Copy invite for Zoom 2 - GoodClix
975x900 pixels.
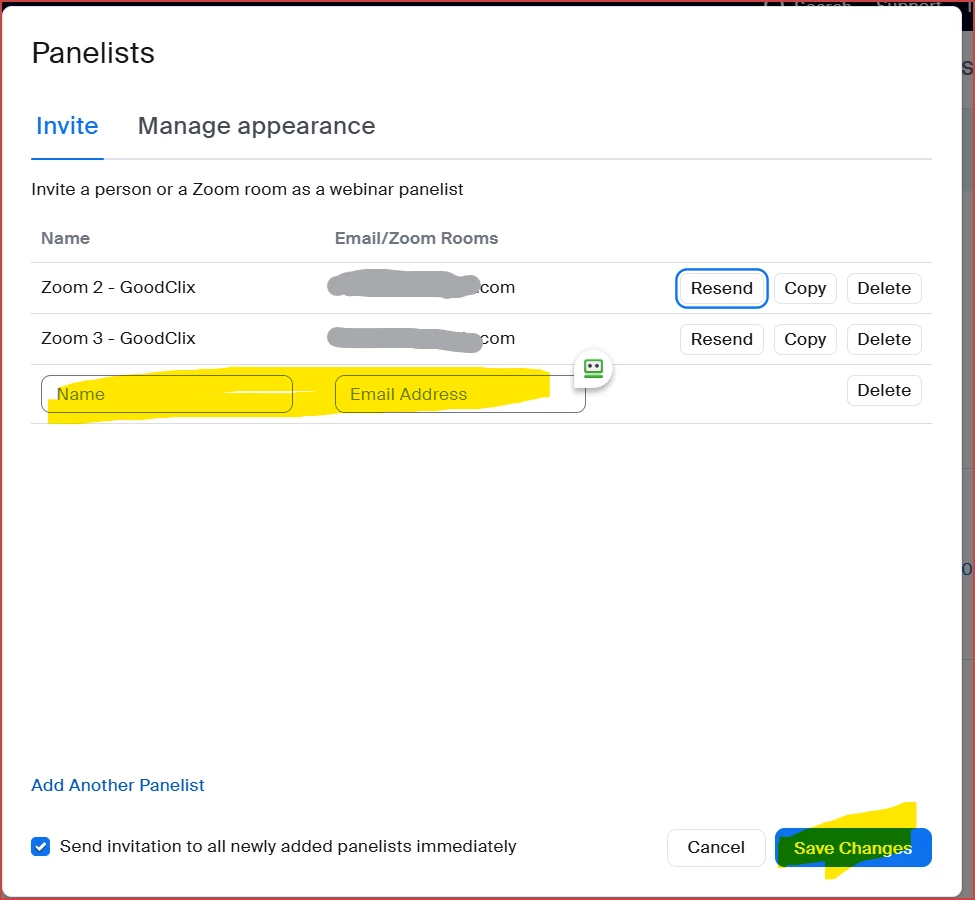point(805,289)
